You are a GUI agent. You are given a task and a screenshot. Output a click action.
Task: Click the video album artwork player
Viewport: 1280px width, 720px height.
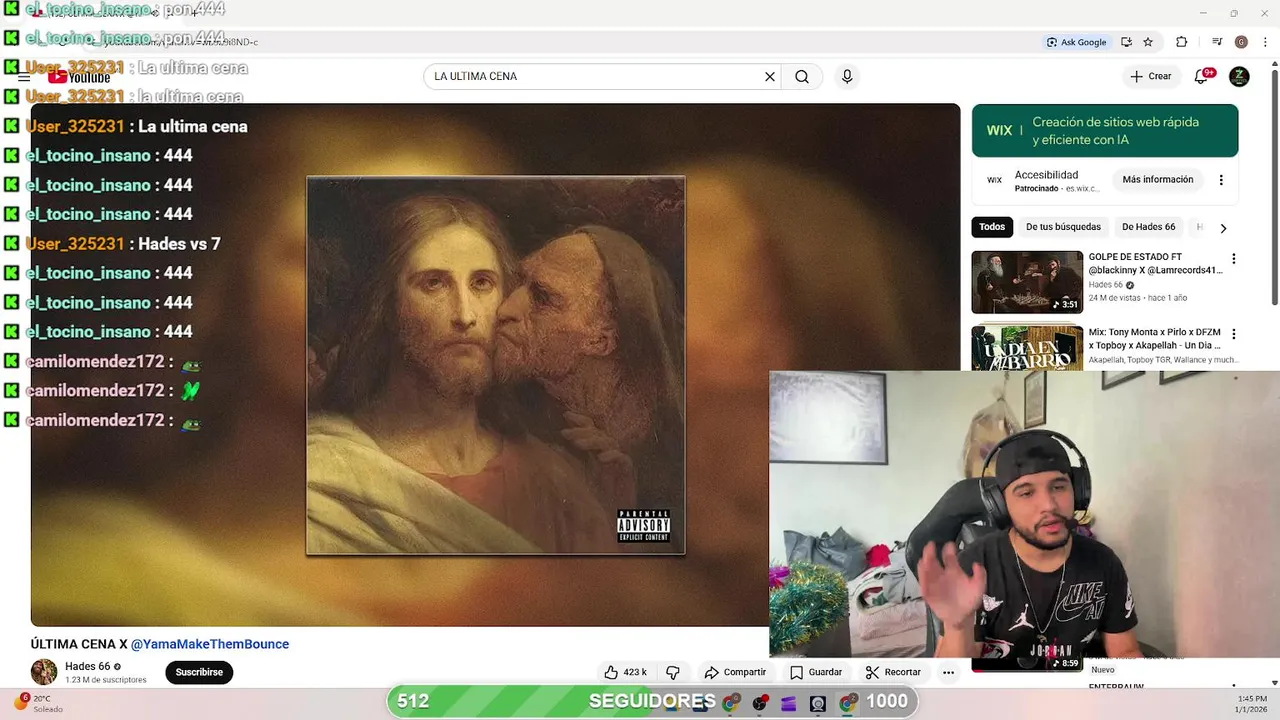point(496,365)
